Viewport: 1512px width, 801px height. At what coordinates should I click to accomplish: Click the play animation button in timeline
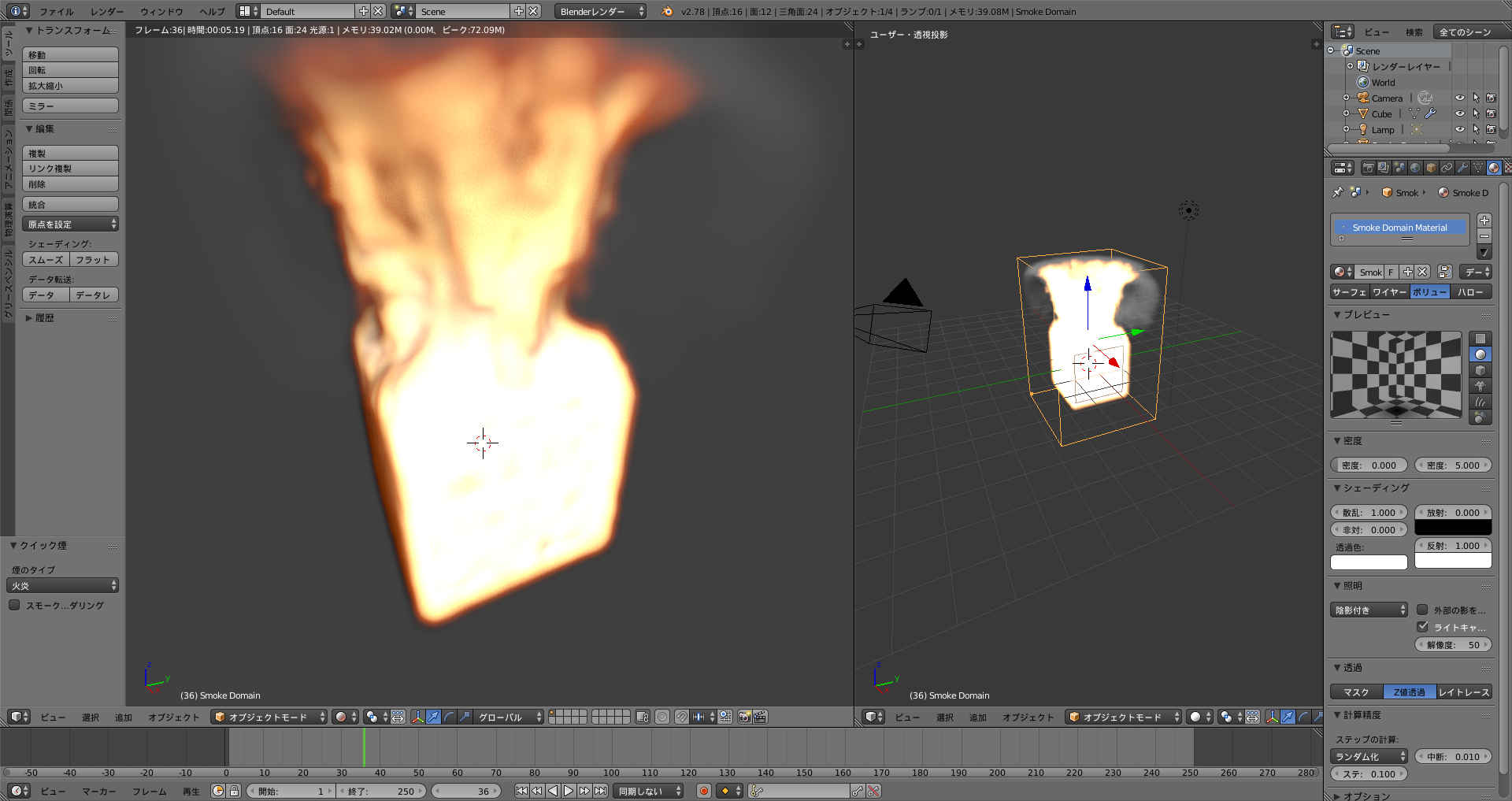tap(569, 791)
